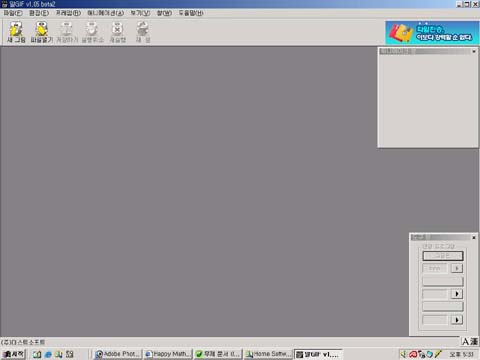Click the outlined top button in options panel
Screen dimensions: 480x360
(443, 256)
